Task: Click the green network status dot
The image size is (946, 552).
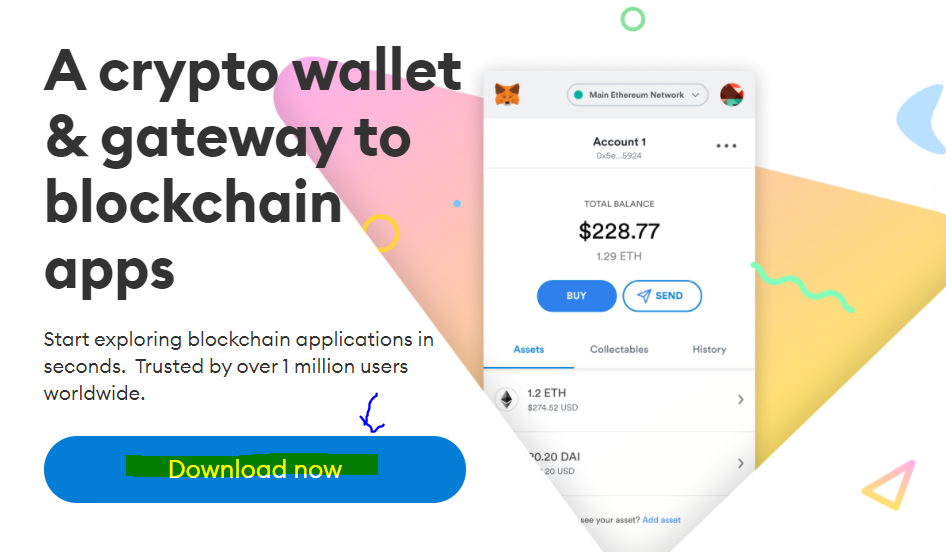Action: [x=578, y=95]
